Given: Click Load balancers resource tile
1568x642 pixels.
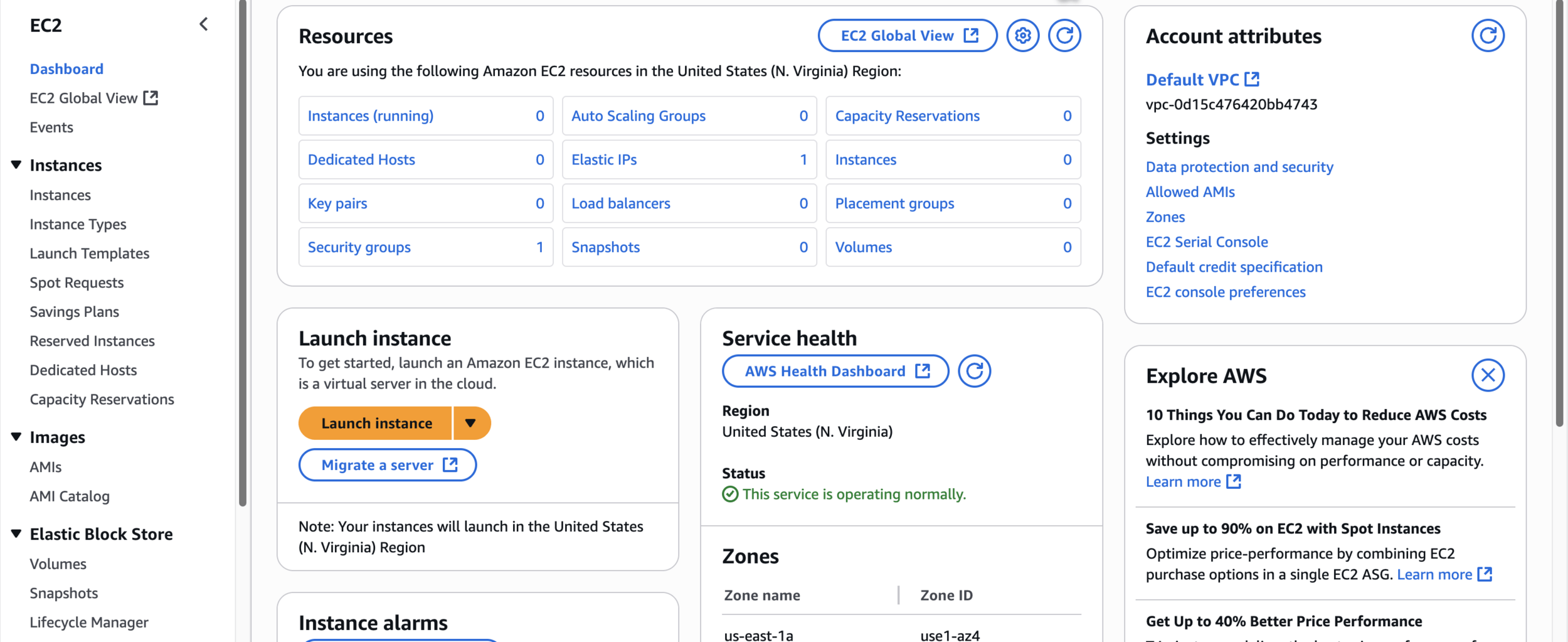Looking at the screenshot, I should point(689,203).
